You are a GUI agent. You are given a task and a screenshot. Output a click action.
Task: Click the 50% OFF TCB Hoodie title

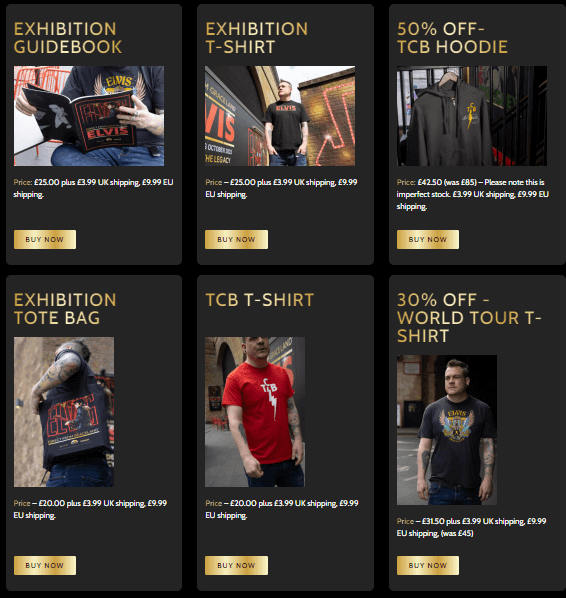pos(452,38)
